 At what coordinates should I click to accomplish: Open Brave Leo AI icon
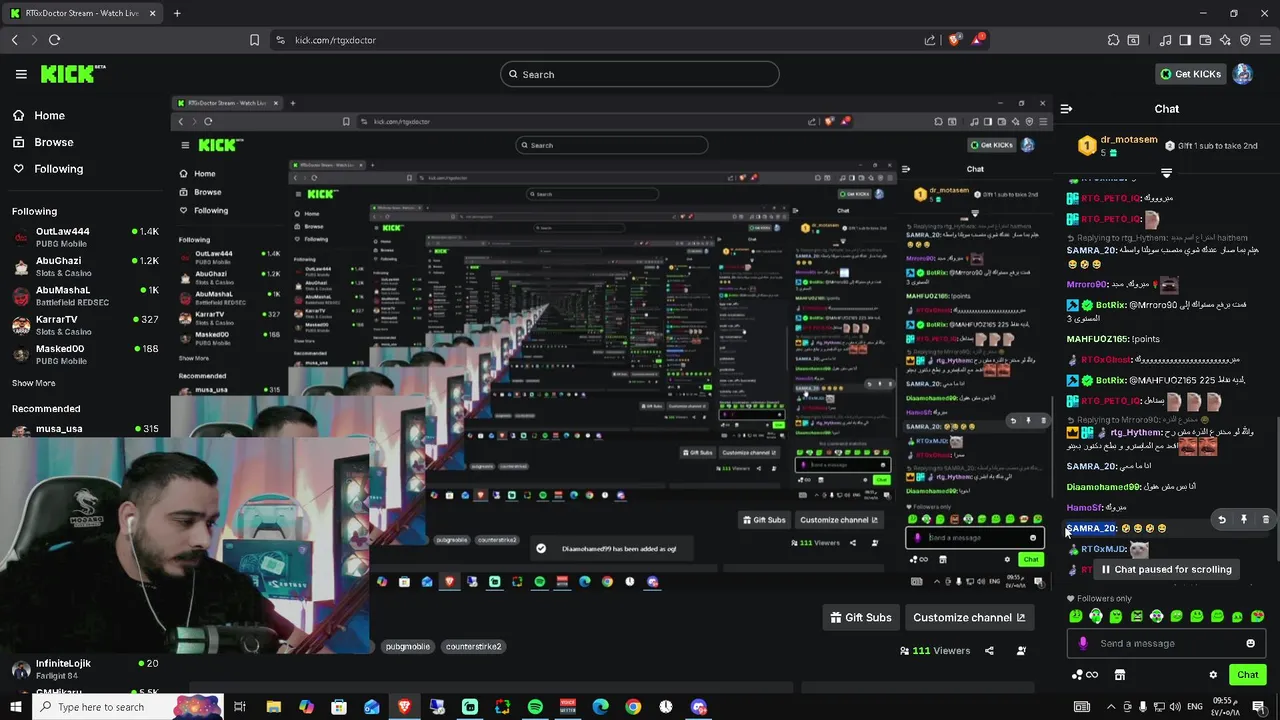(1225, 40)
